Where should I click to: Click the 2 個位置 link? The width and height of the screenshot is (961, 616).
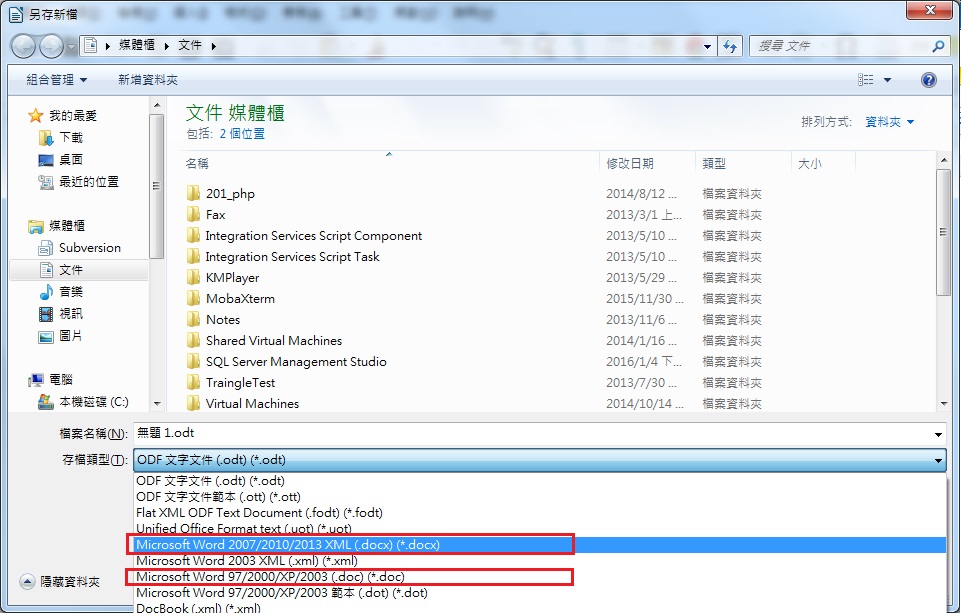click(242, 134)
